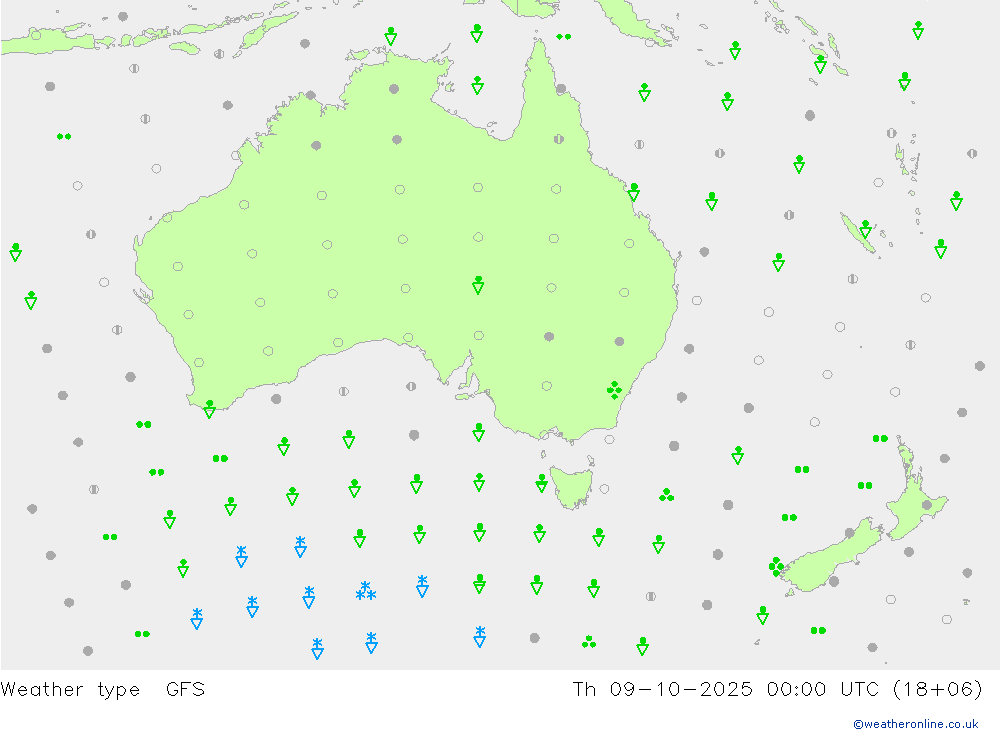Open the weatheronline.co.uk copyright link
The width and height of the screenshot is (1000, 733).
click(916, 724)
